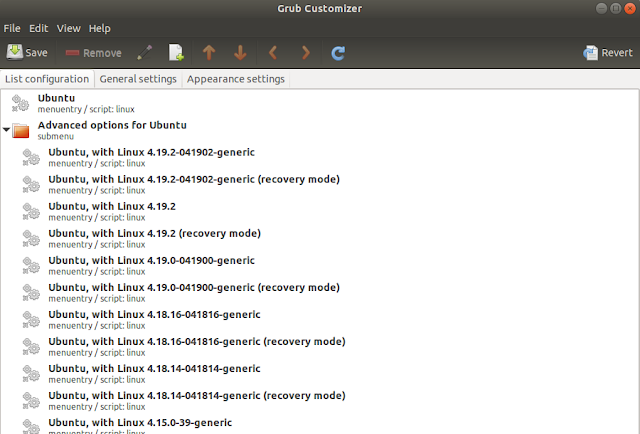This screenshot has height=434, width=640.
Task: Select Linux 4.18.16-041816-generic (recovery mode) entry
Action: (x=320, y=347)
